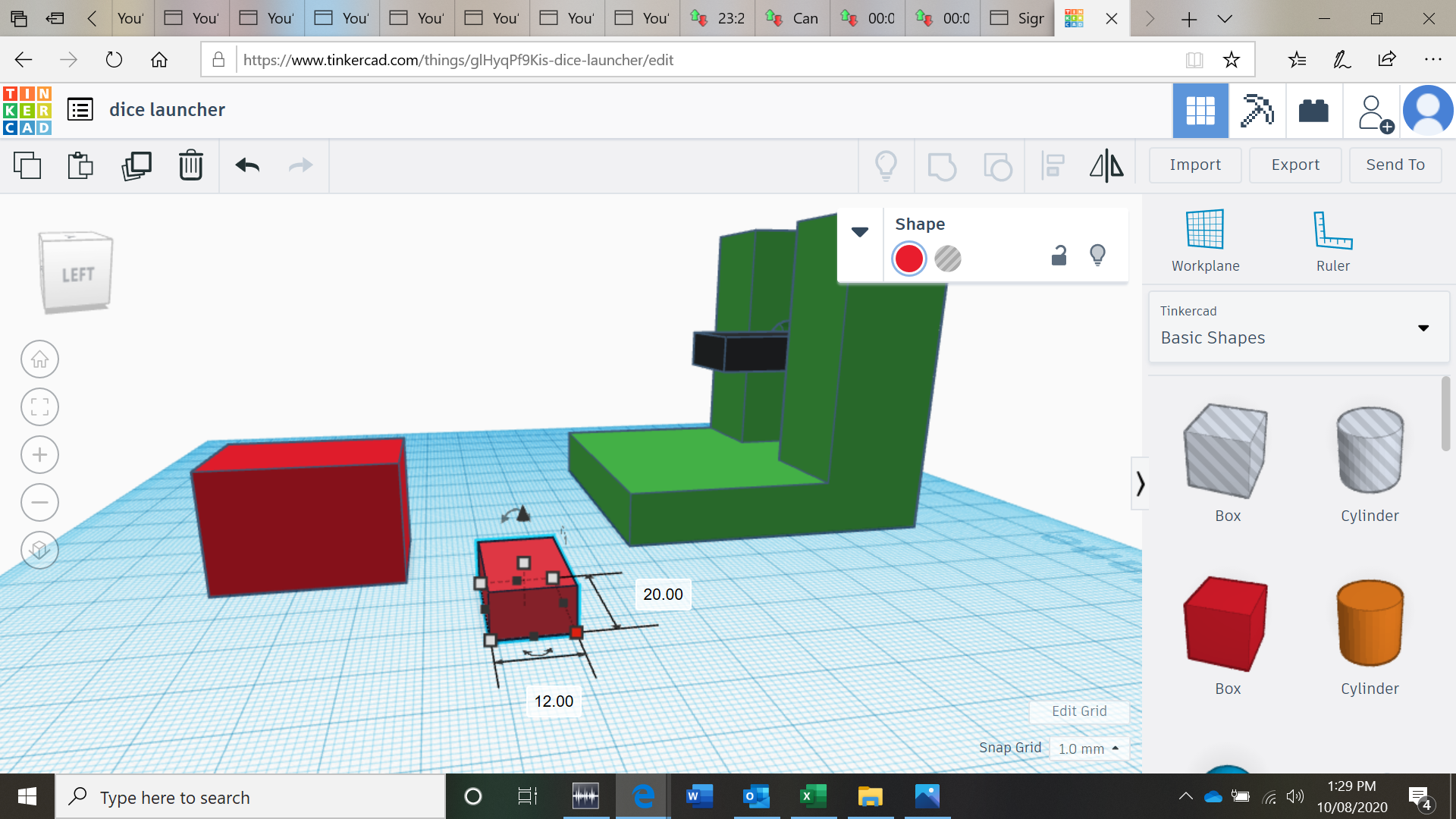The height and width of the screenshot is (819, 1456).
Task: Open the Basic Shapes category dropdown
Action: pos(1298,328)
